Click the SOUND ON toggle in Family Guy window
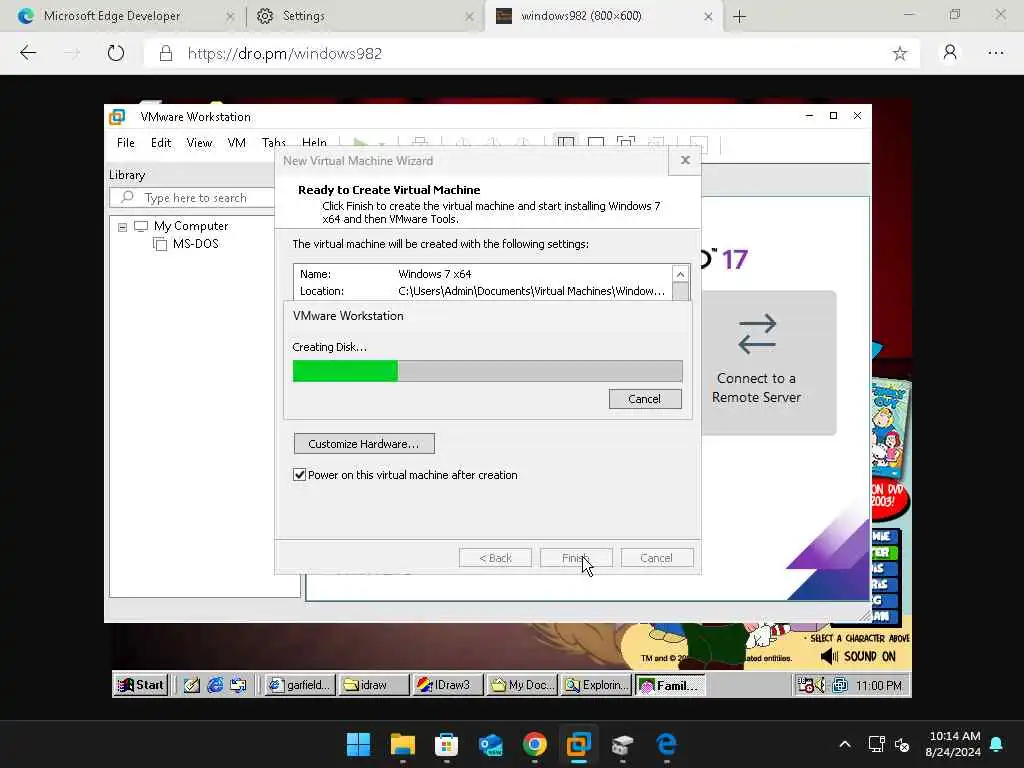This screenshot has width=1024, height=768. [858, 656]
